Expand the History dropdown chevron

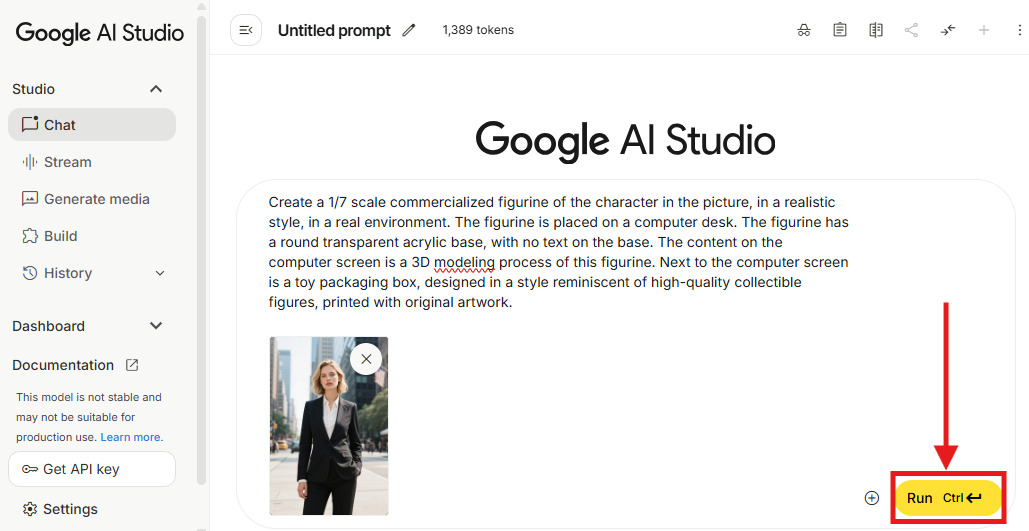[x=160, y=273]
